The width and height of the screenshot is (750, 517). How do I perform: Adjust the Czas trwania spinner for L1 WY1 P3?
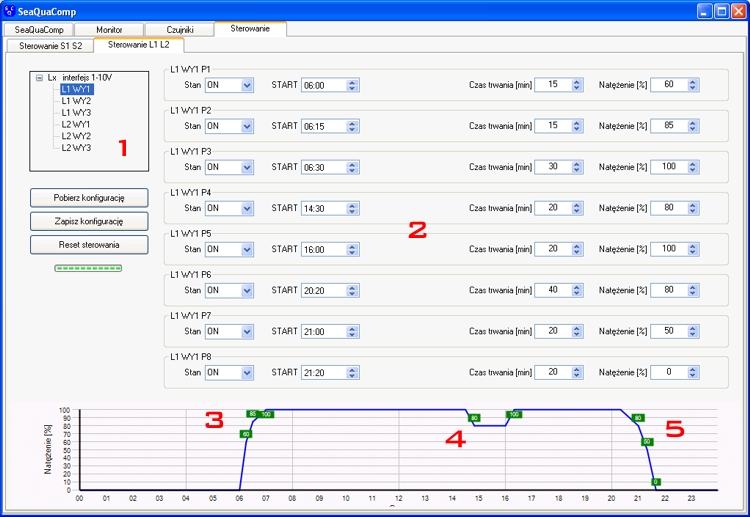pyautogui.click(x=576, y=167)
